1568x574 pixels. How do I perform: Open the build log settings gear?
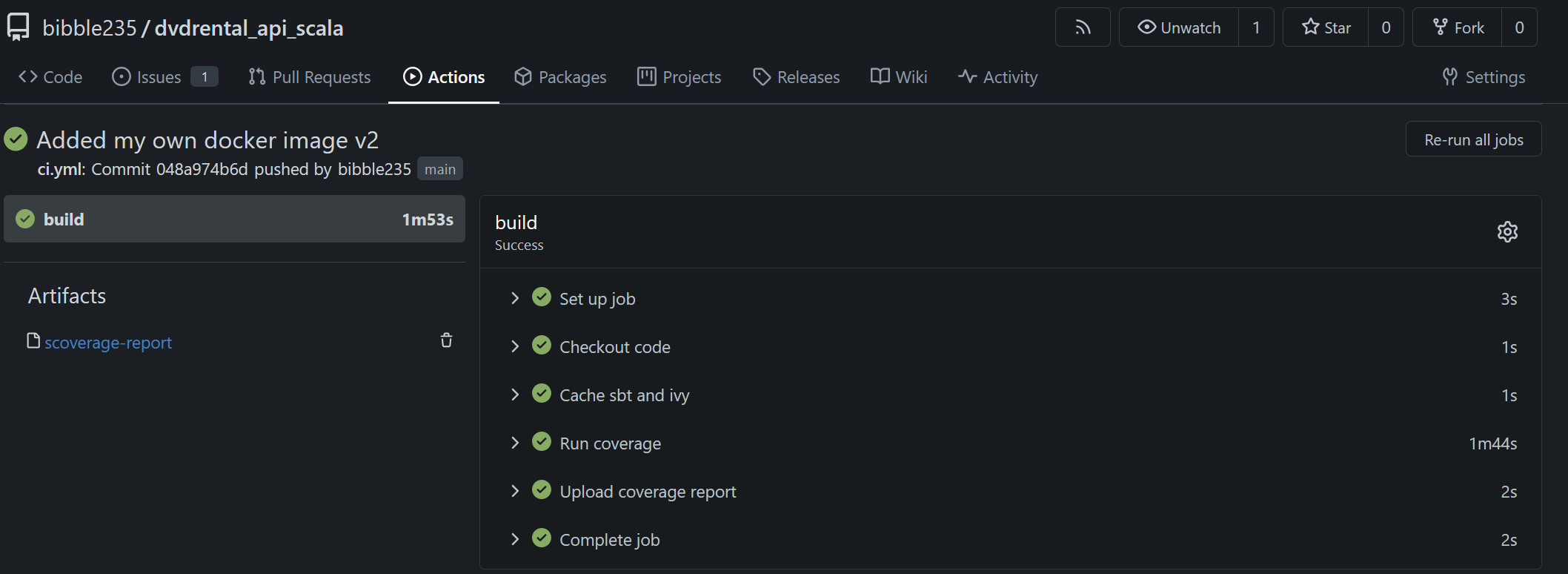(1507, 232)
